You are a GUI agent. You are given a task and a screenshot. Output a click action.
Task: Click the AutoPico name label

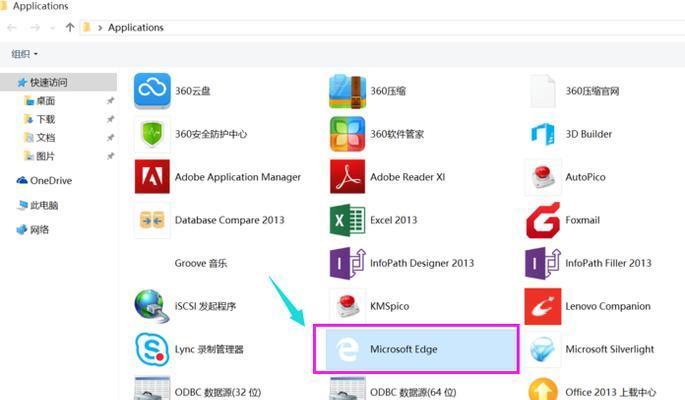(x=585, y=177)
